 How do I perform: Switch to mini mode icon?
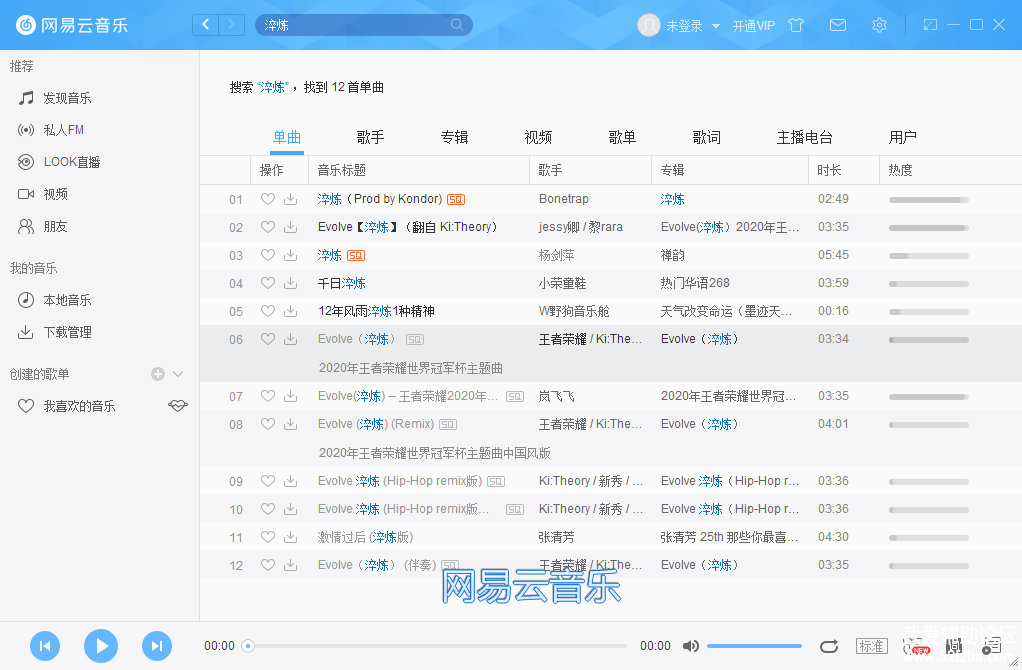click(x=930, y=25)
